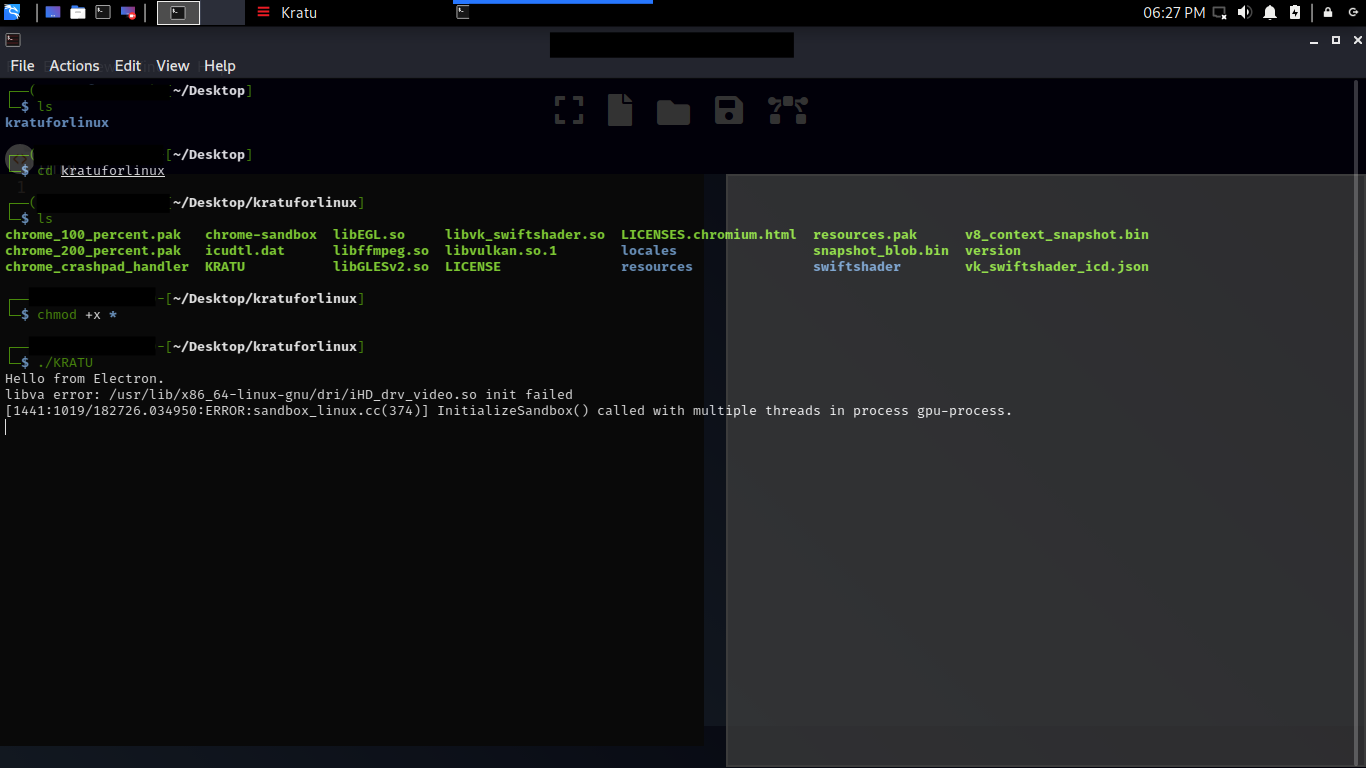Open the clock showing 06:27 PM

pos(1174,13)
